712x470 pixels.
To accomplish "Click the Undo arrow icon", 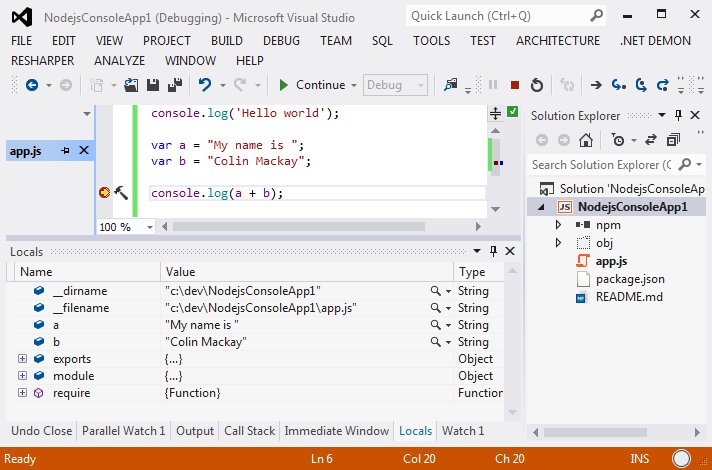I will click(x=205, y=85).
